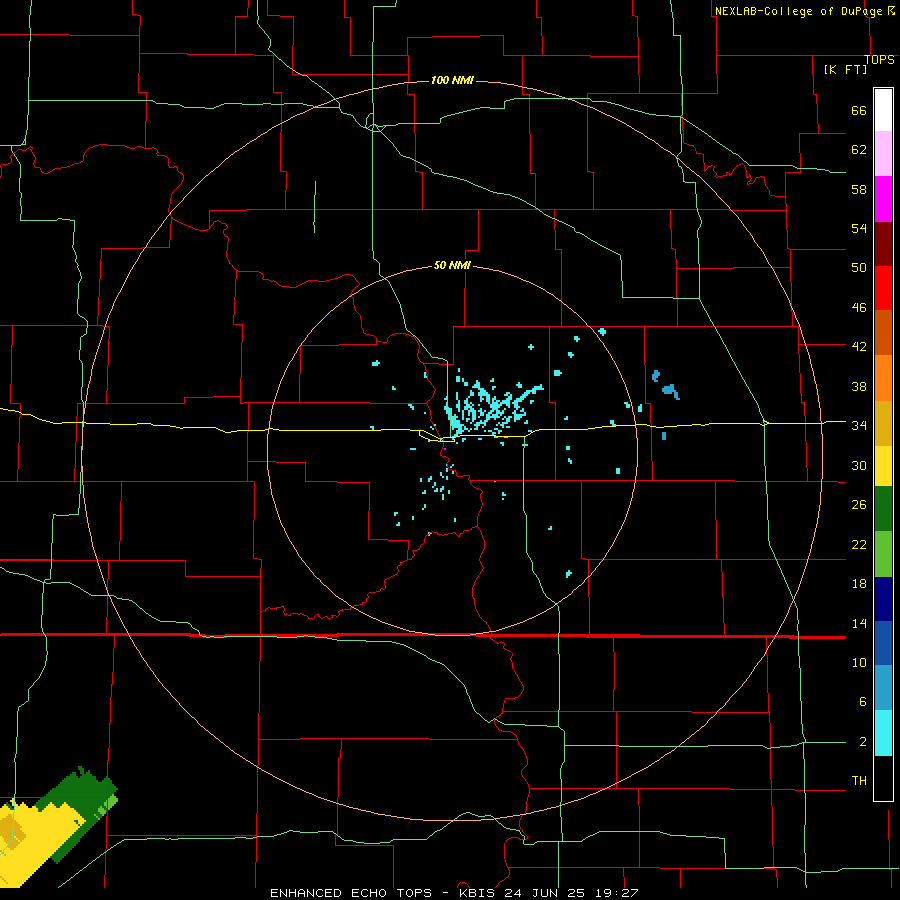Click the '66' legend value label
This screenshot has width=900, height=900.
[859, 110]
